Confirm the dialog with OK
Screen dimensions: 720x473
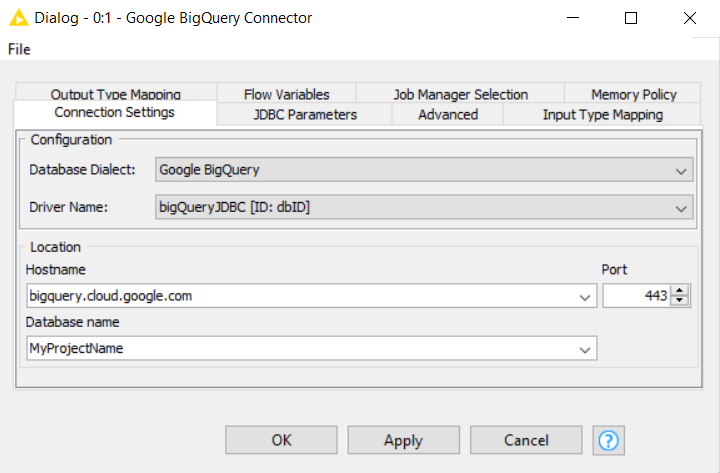pyautogui.click(x=281, y=440)
